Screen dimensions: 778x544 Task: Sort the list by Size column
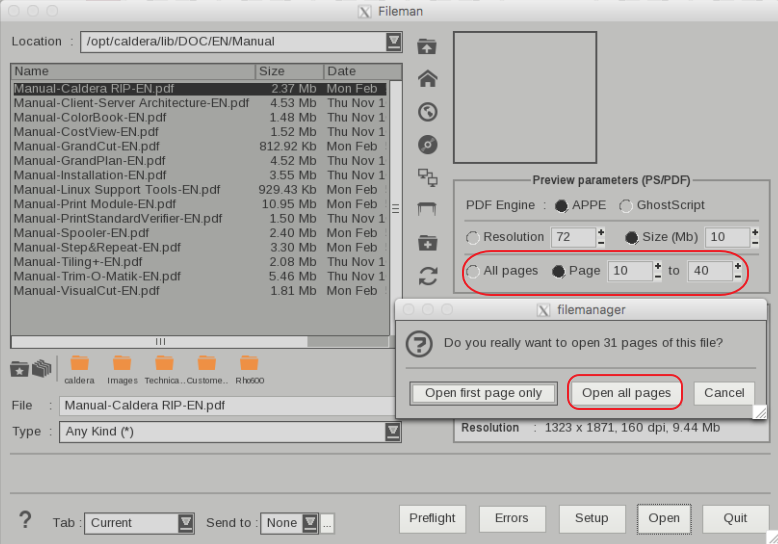(289, 71)
